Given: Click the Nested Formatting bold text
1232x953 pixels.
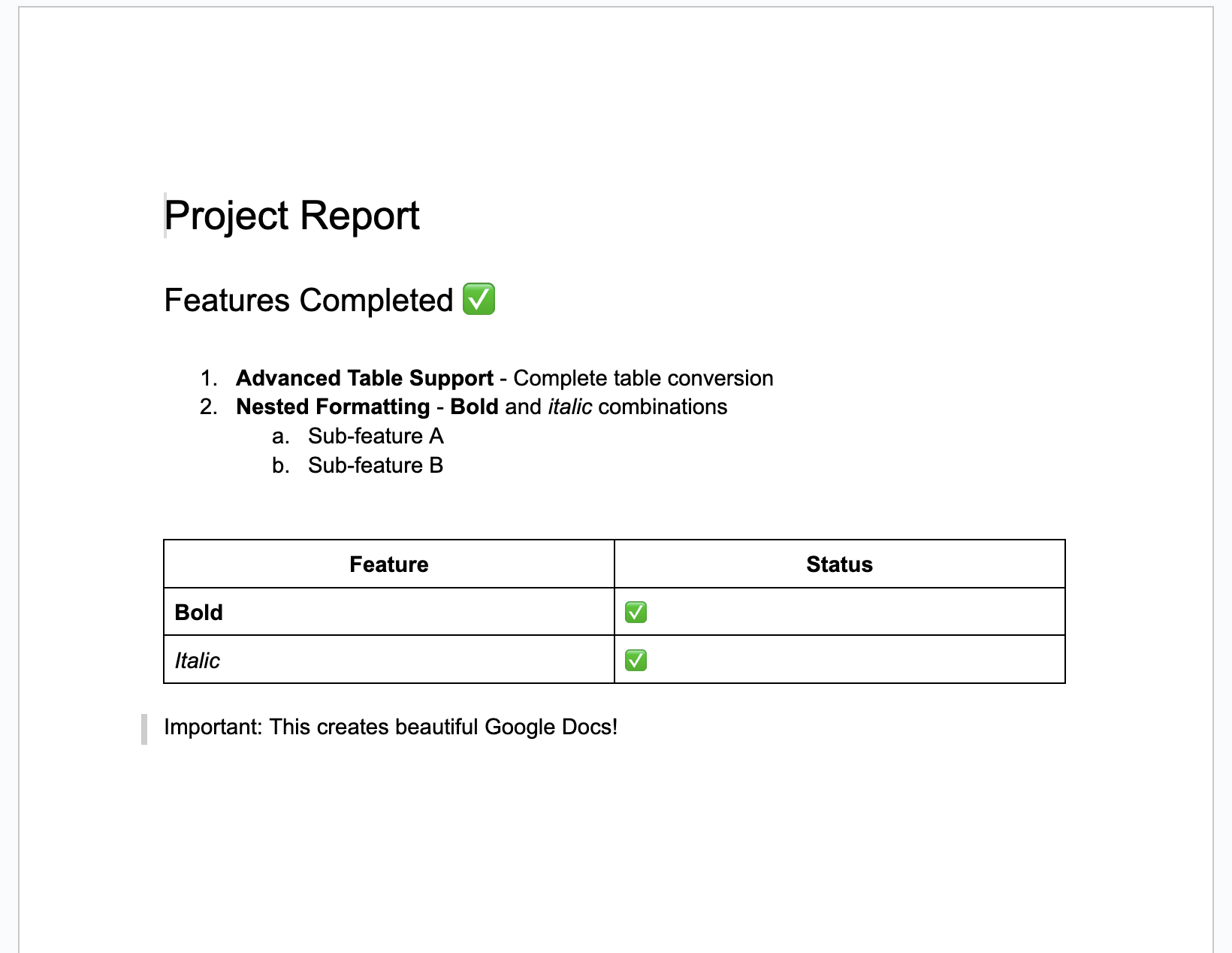Looking at the screenshot, I should click(x=333, y=407).
